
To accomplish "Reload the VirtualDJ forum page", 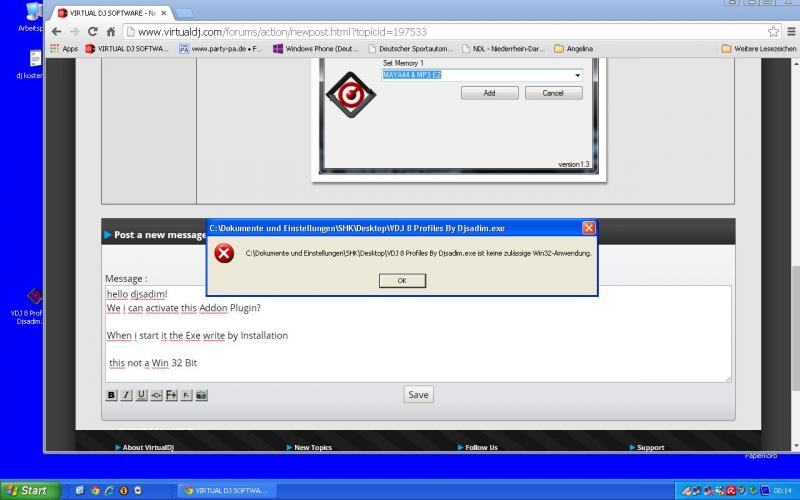I will (93, 32).
